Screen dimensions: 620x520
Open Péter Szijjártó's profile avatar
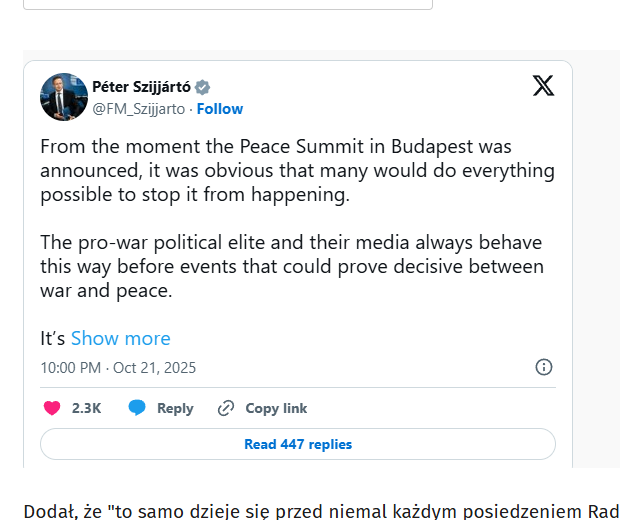coord(63,96)
